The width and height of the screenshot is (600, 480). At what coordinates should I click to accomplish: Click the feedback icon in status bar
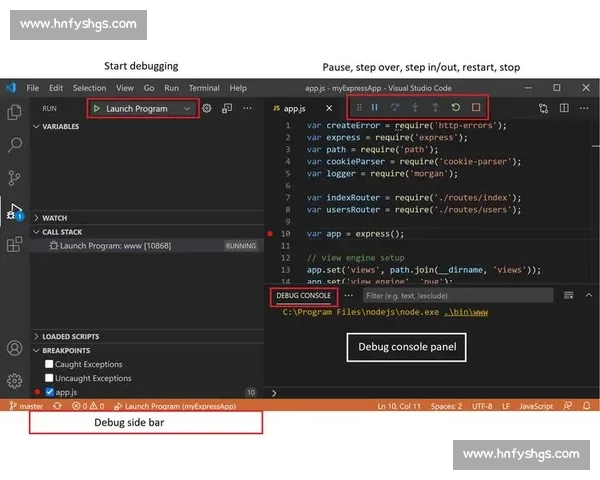point(568,406)
